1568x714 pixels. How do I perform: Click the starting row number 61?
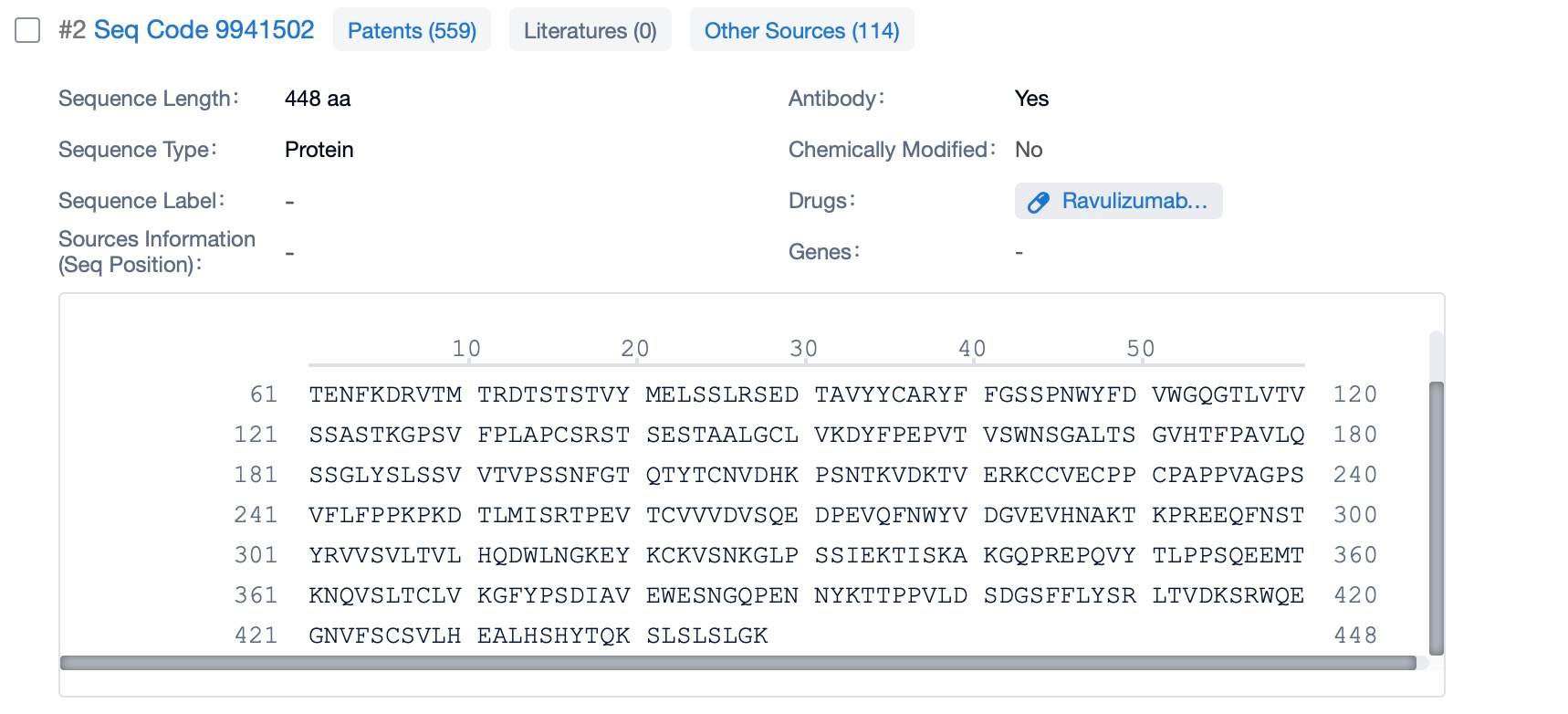(x=264, y=394)
